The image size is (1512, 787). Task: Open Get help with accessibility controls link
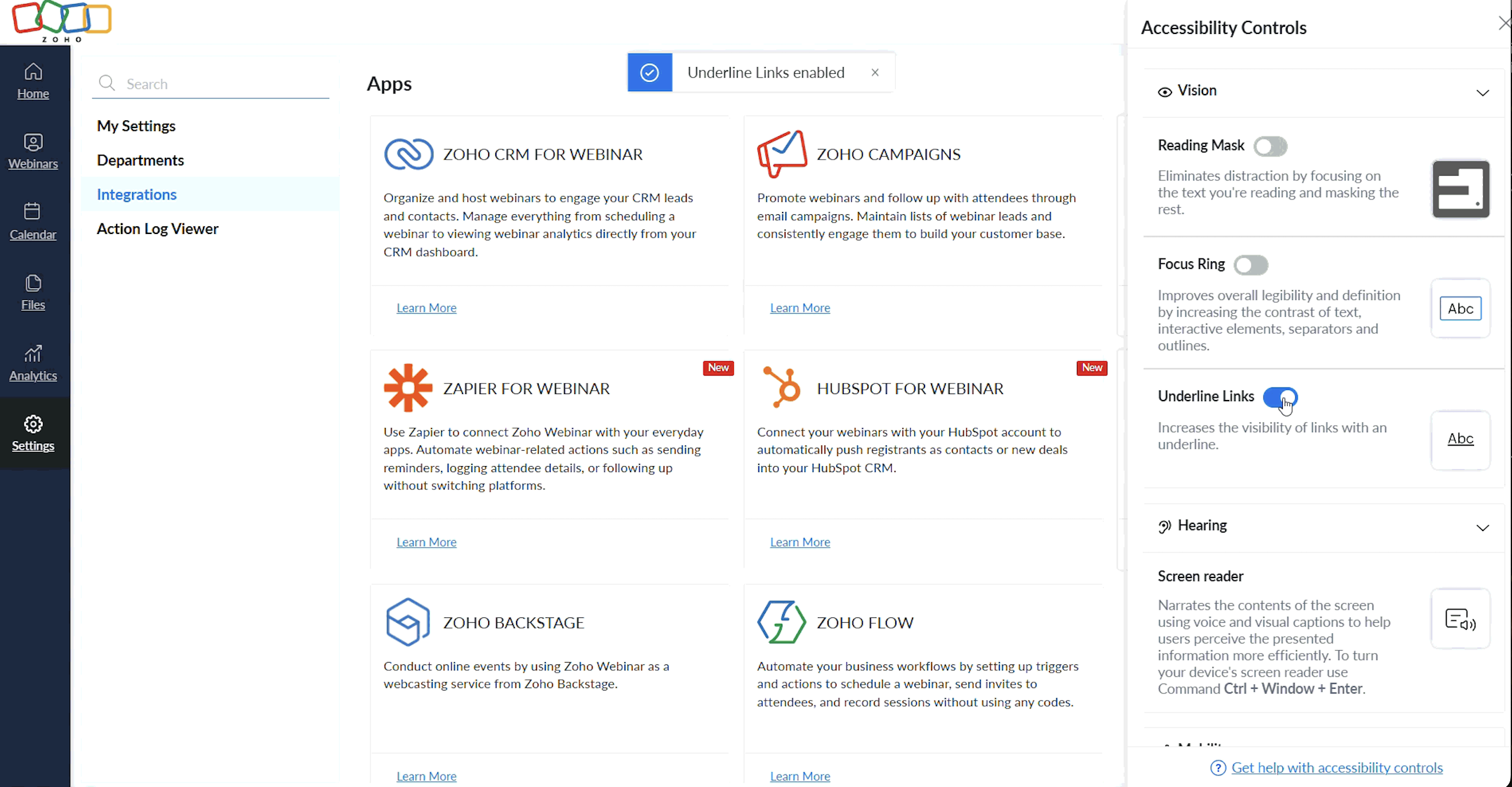pos(1336,767)
